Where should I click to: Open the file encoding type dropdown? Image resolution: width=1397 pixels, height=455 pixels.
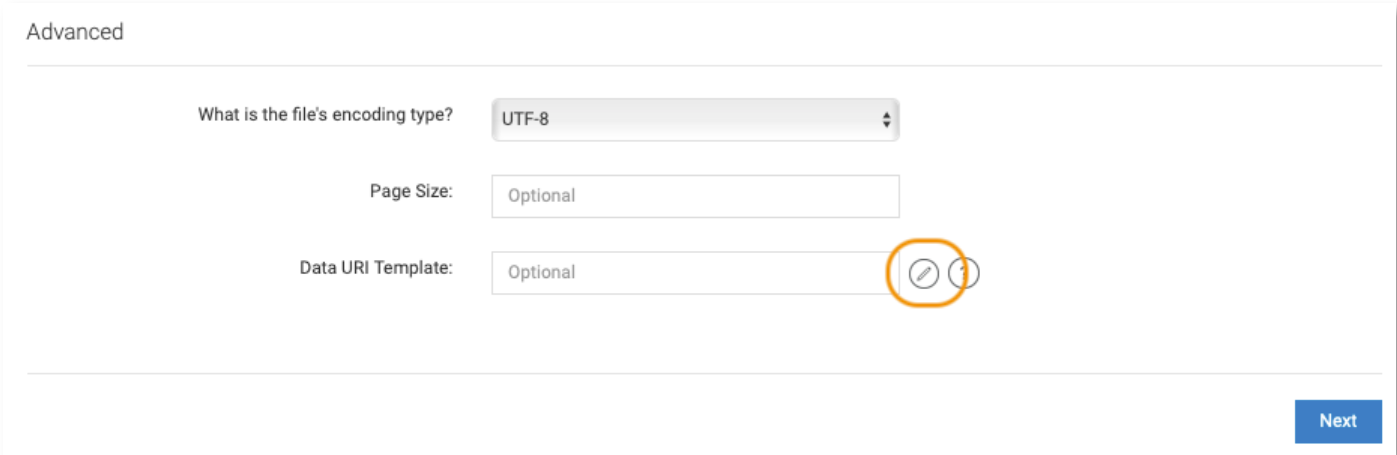pos(694,119)
